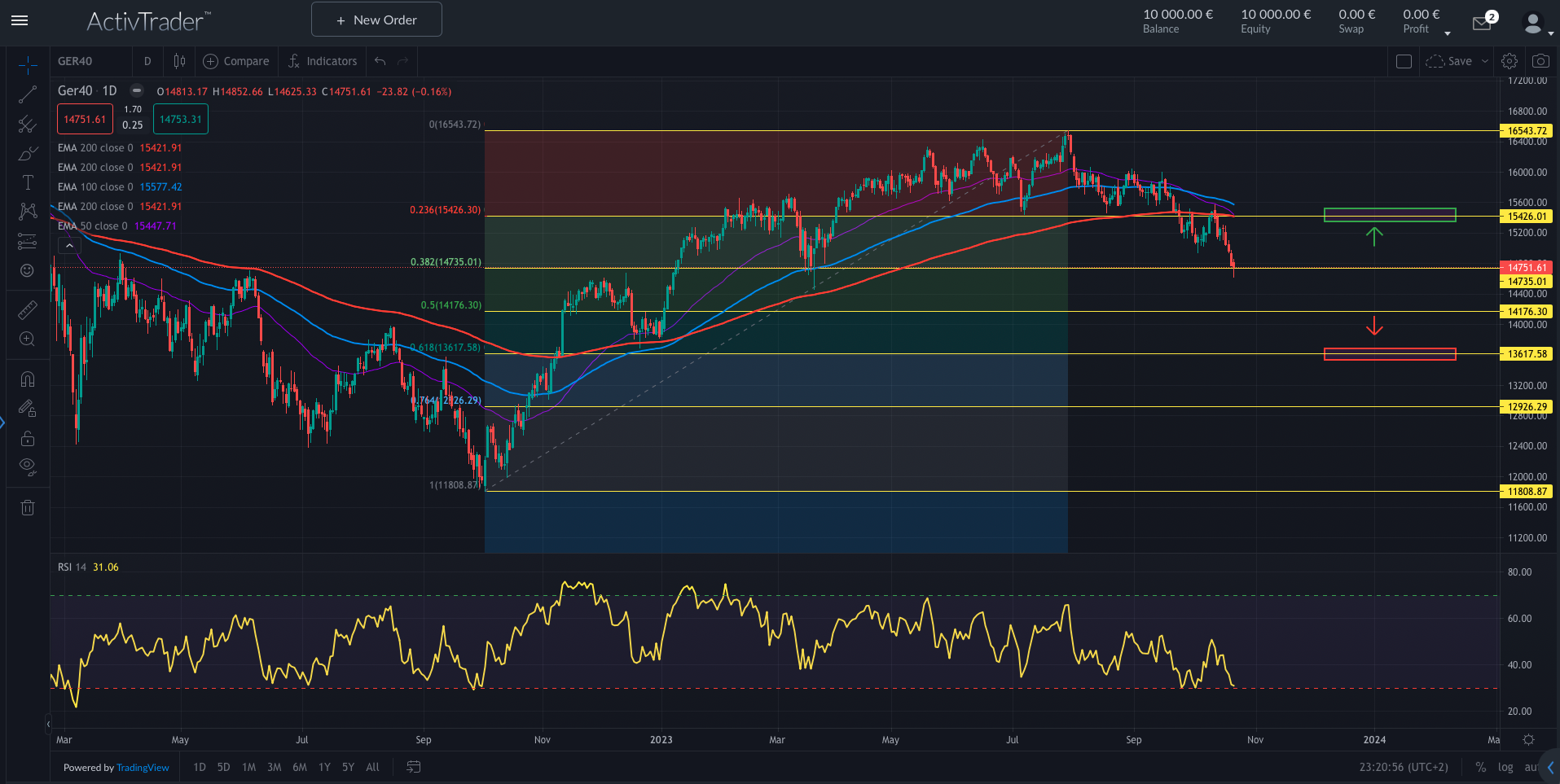Open the D interval selector
Image resolution: width=1560 pixels, height=784 pixels.
(147, 60)
